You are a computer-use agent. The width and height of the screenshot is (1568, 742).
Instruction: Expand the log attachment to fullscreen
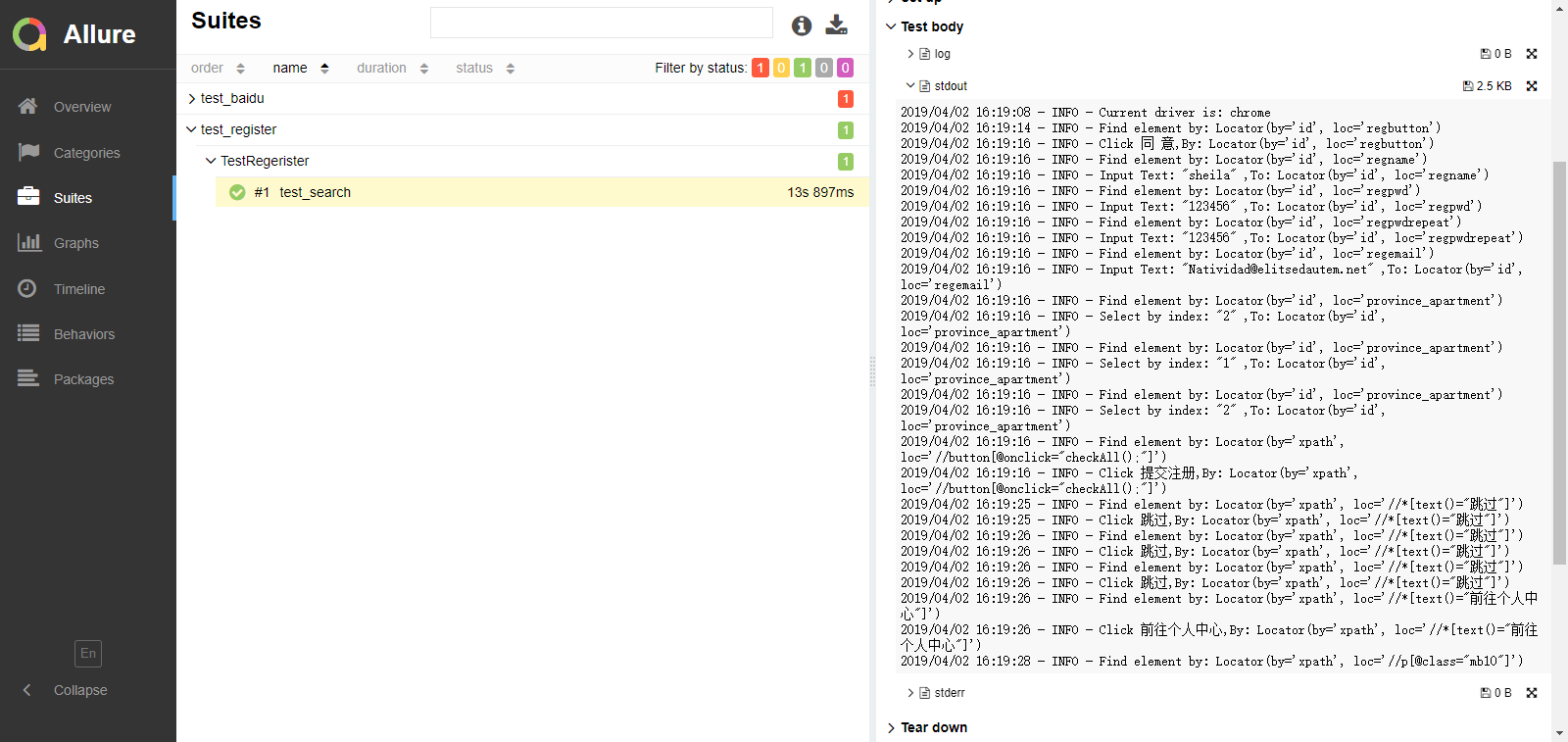click(x=1532, y=54)
